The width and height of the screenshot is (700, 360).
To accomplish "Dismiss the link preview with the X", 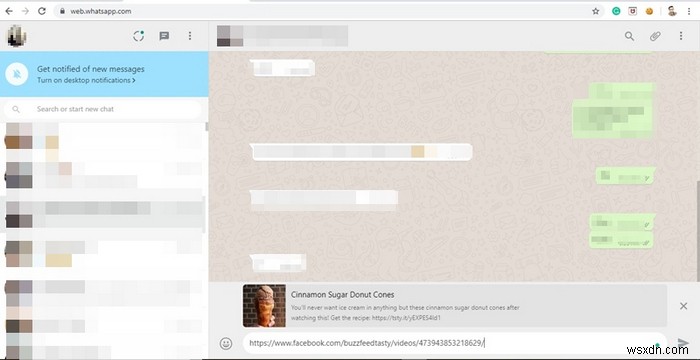I will tap(683, 306).
